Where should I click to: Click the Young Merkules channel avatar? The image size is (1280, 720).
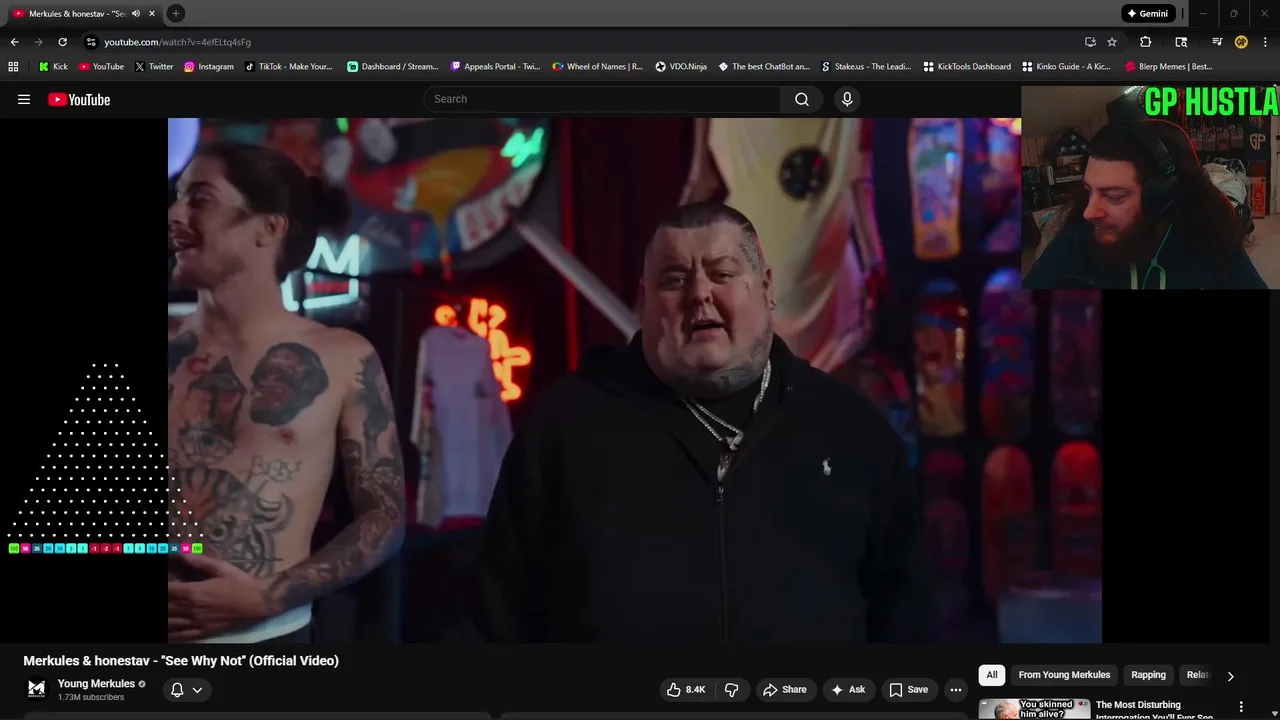(36, 689)
